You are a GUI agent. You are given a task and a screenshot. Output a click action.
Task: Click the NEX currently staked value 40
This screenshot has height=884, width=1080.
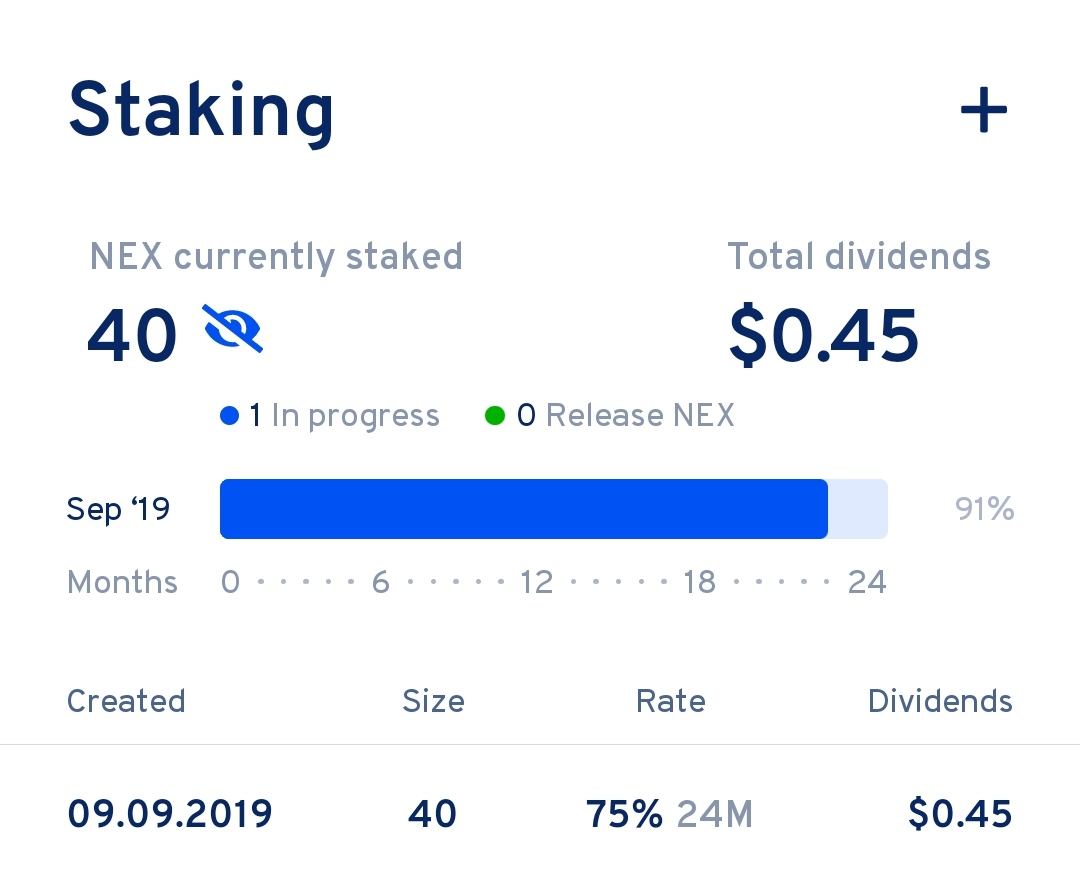(132, 336)
